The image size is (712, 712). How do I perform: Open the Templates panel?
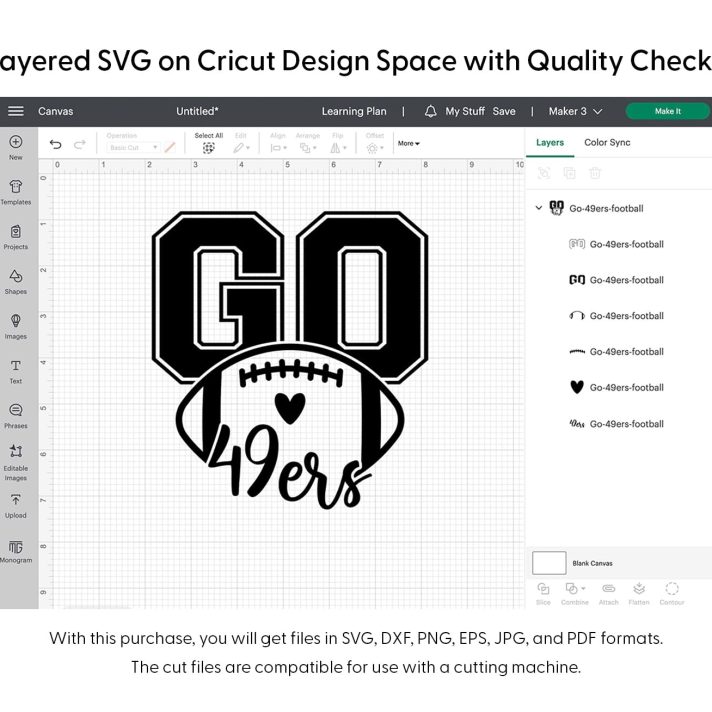coord(15,193)
